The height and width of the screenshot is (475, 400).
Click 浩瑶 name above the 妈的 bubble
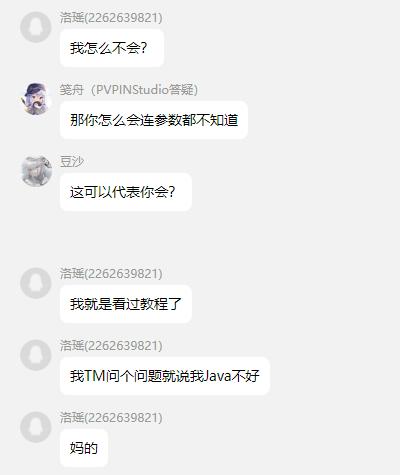[x=111, y=418]
